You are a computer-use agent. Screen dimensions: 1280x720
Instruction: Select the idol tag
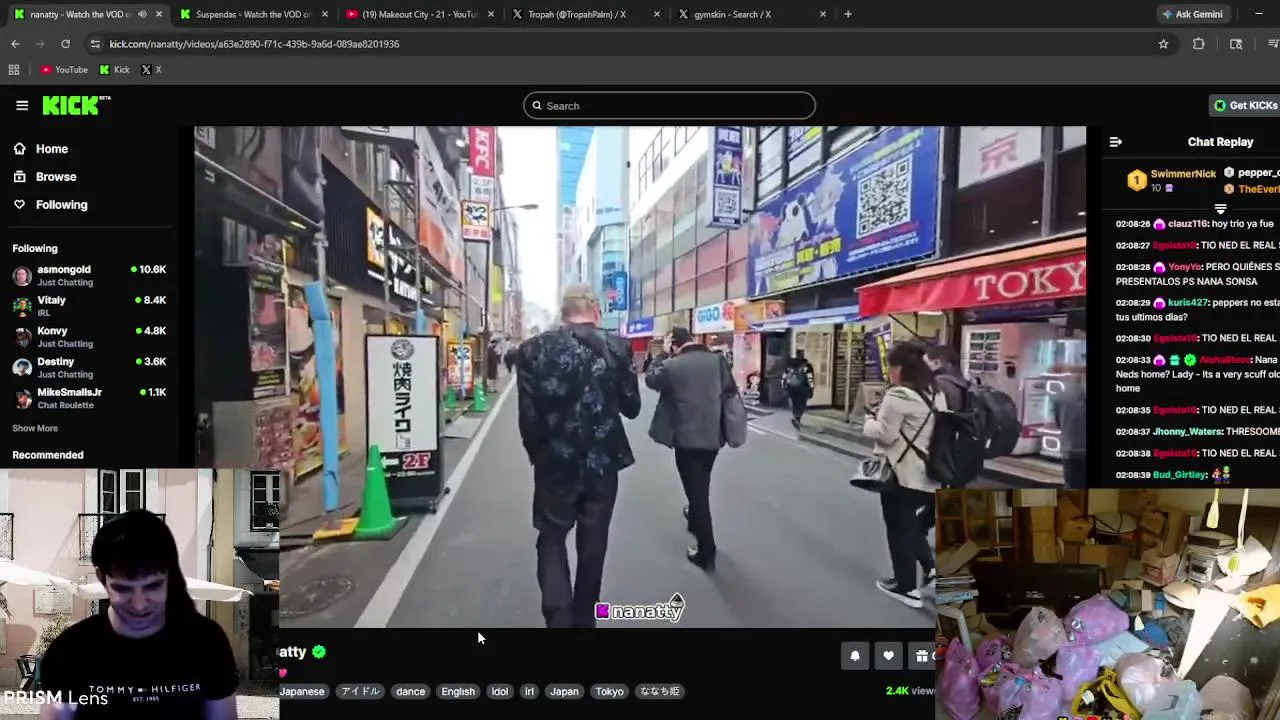pyautogui.click(x=499, y=691)
